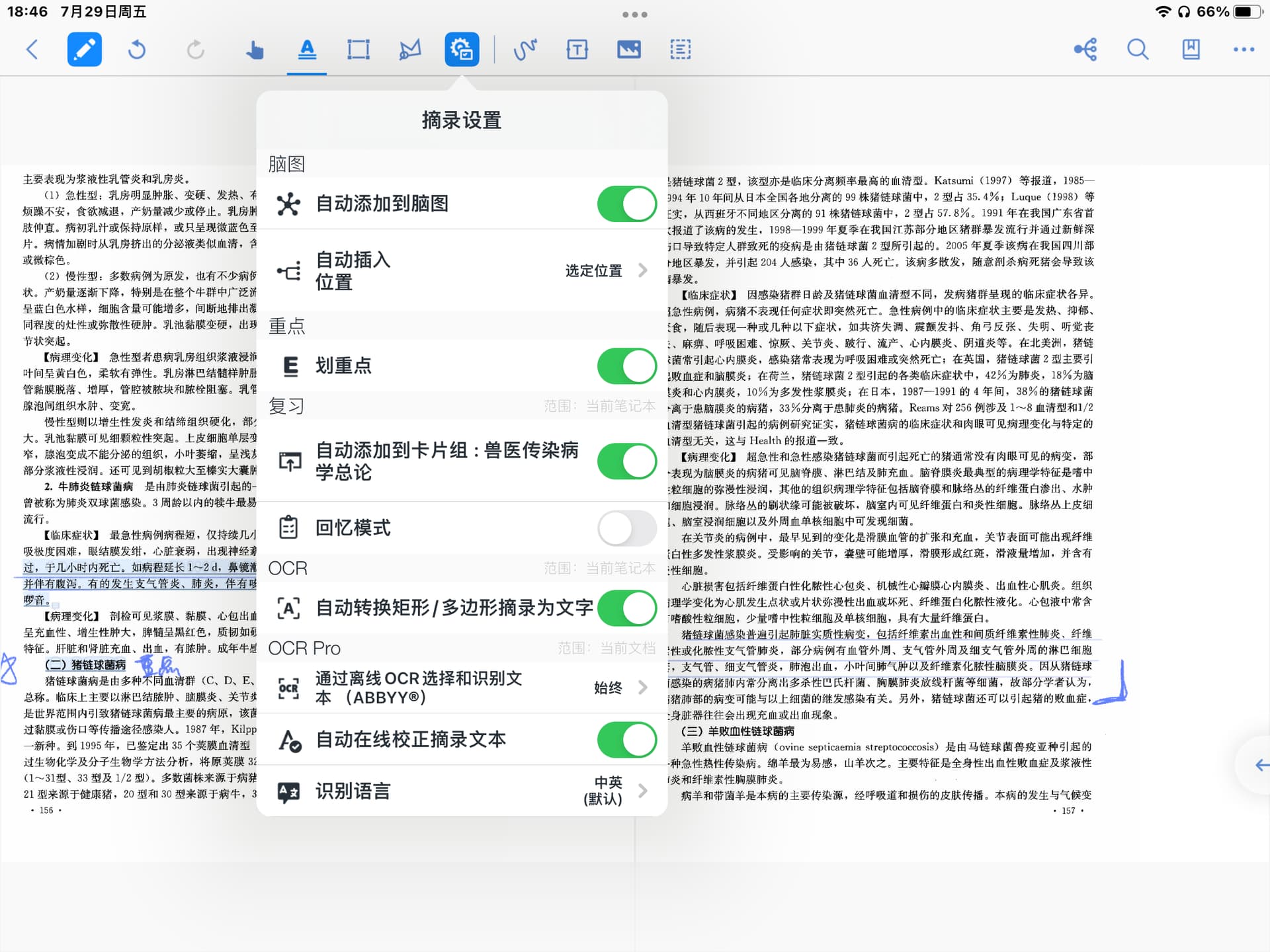Image resolution: width=1270 pixels, height=952 pixels.
Task: Tap the 复习 scope 范围：当前笔记本
Action: point(599,406)
